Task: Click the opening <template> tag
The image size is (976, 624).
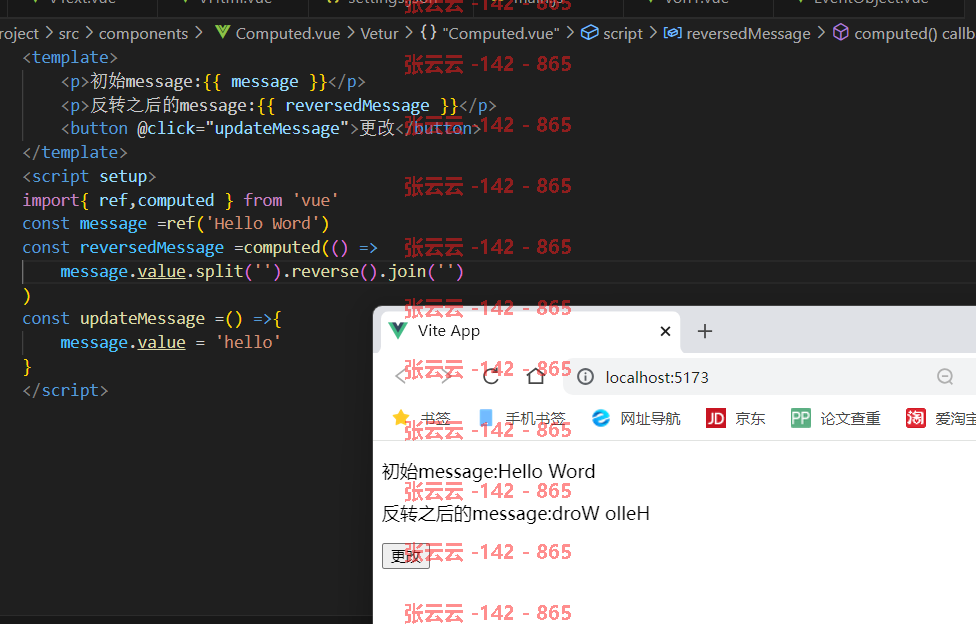Action: [x=70, y=57]
